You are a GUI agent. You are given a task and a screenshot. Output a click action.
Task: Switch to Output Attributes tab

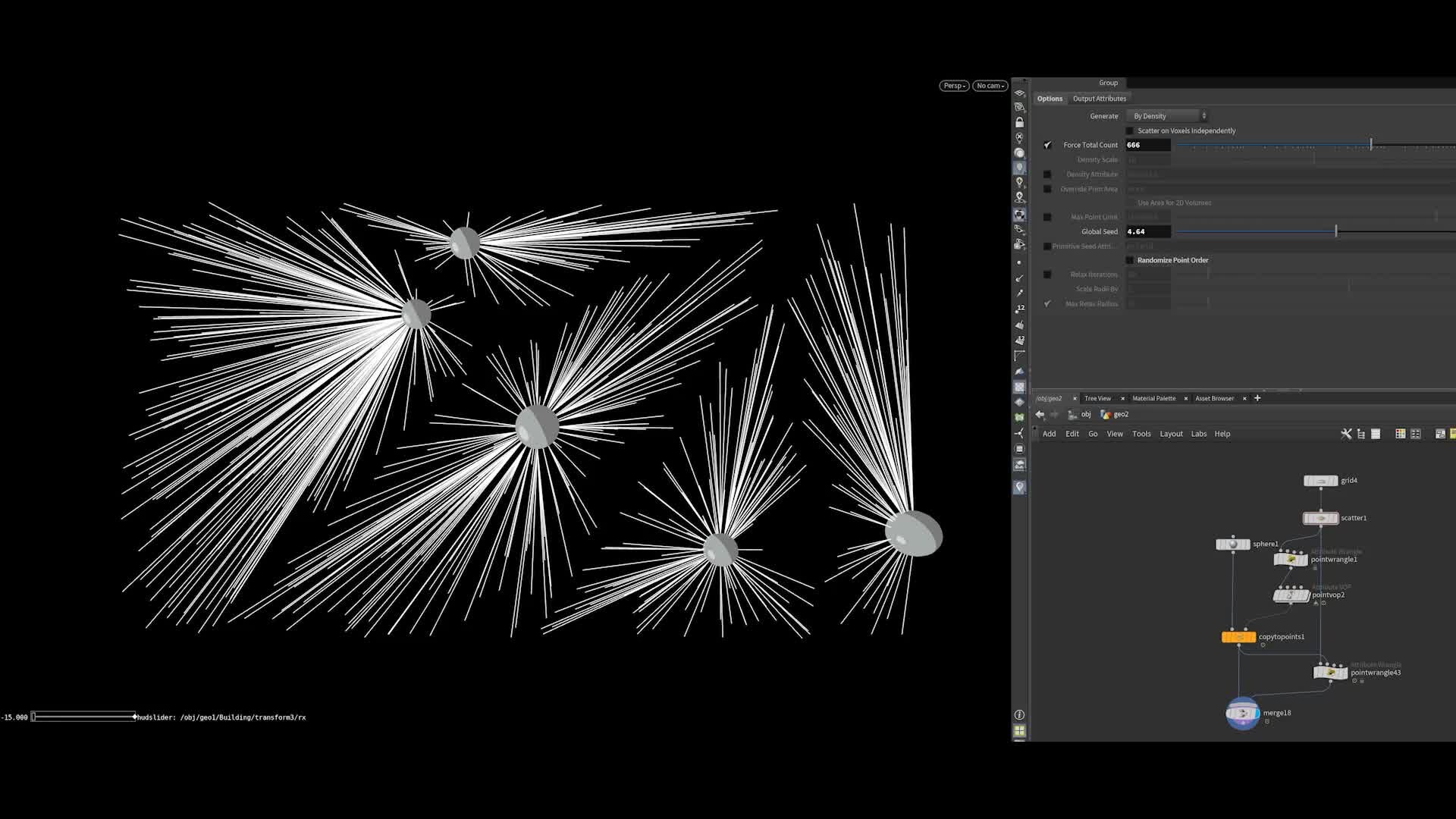click(x=1099, y=99)
